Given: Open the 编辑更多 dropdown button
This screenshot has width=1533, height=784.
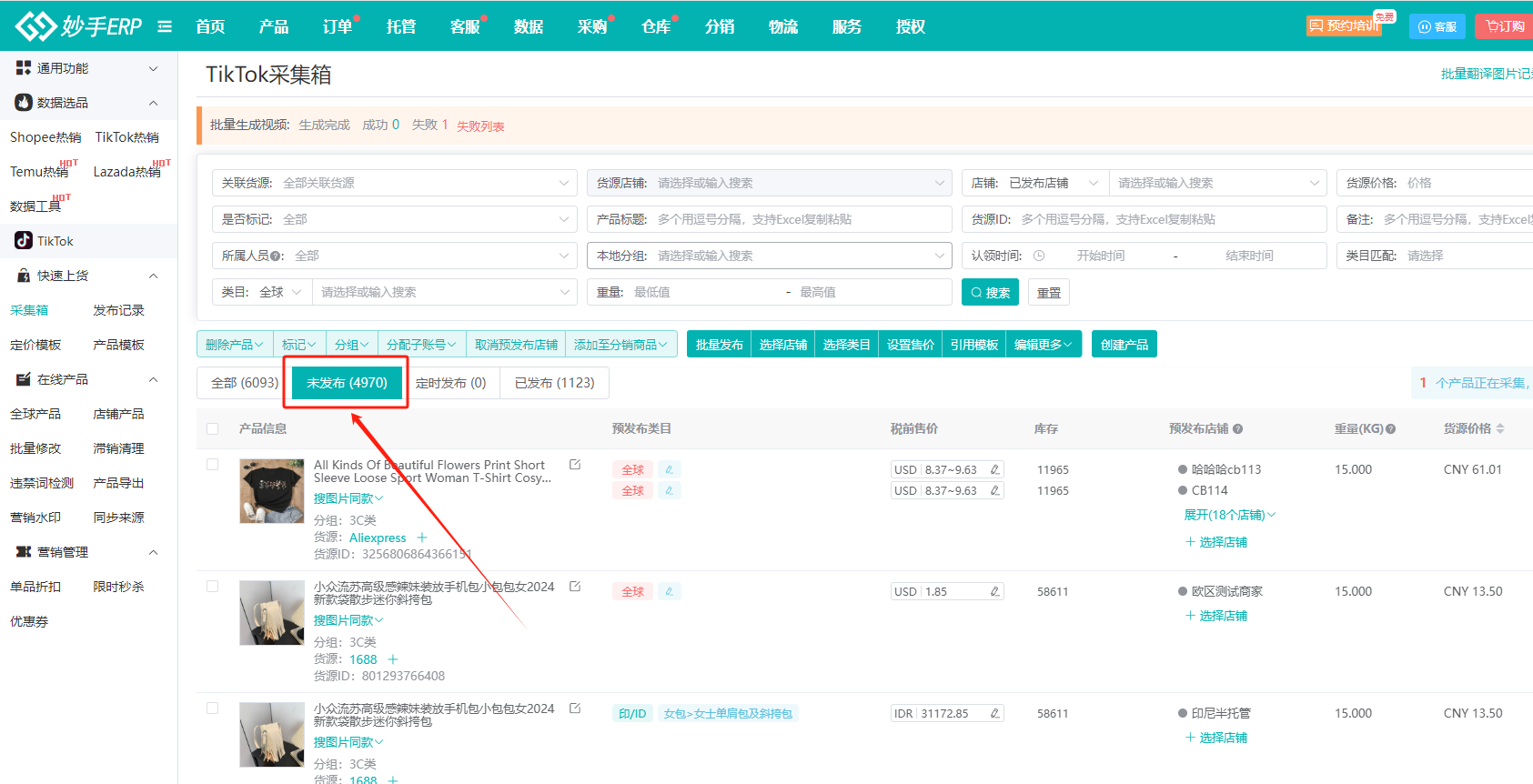Looking at the screenshot, I should click(1043, 345).
